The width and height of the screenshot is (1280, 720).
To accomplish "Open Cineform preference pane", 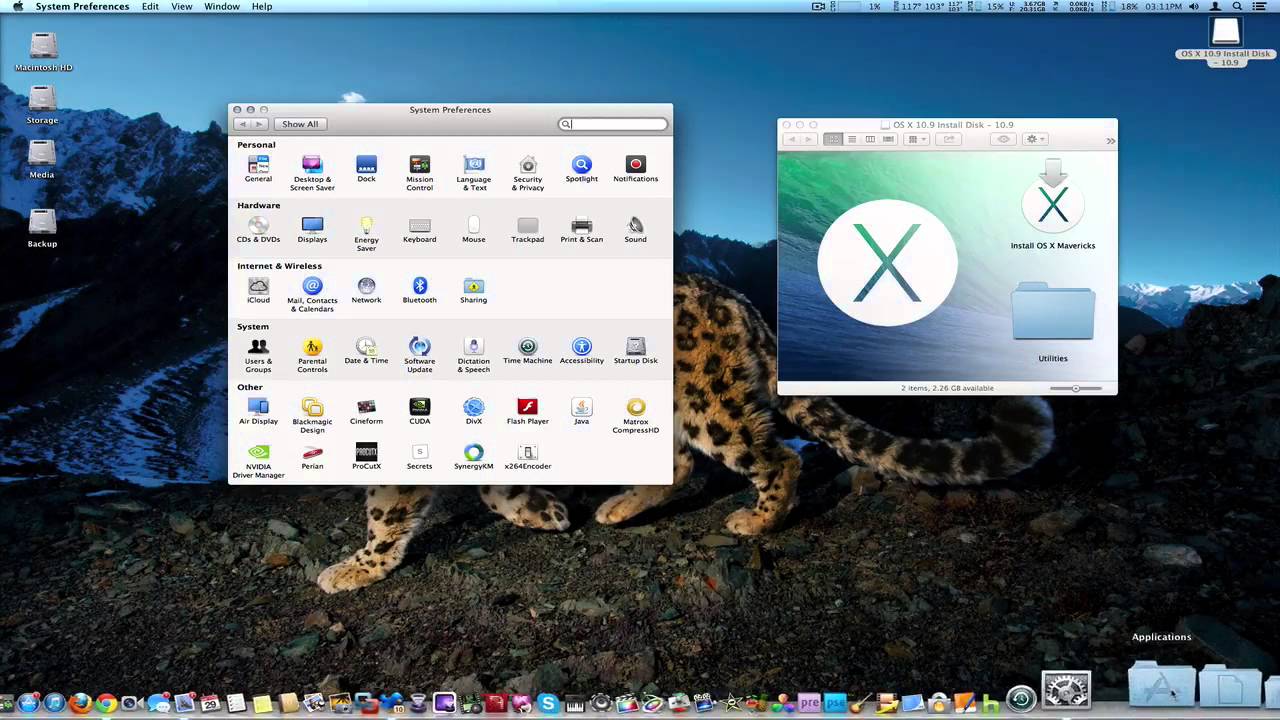I will pyautogui.click(x=366, y=409).
